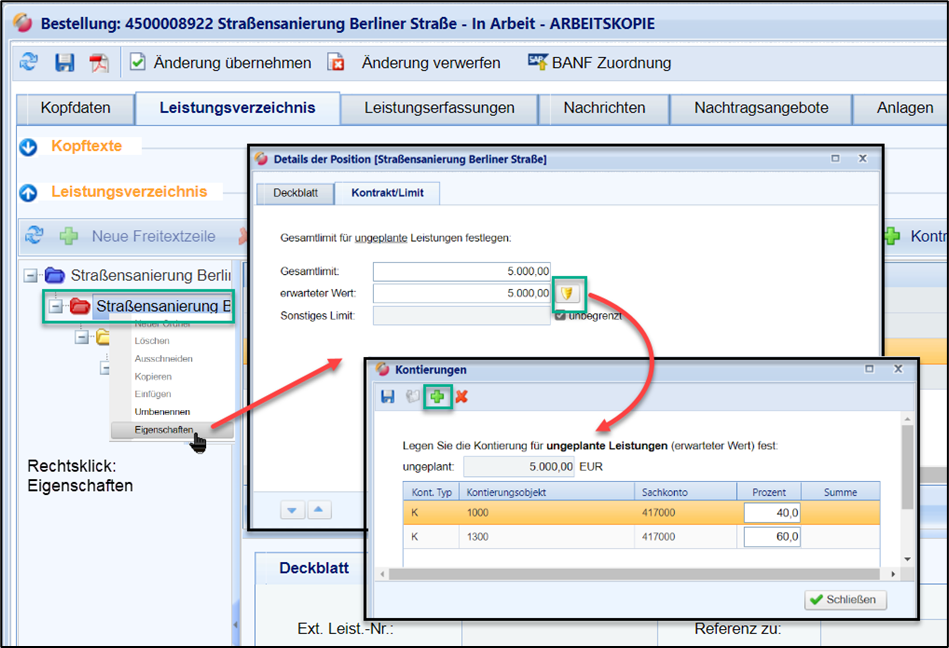Viewport: 949px width, 648px height.
Task: Add new row with green plus in Kontierungen
Action: 437,397
